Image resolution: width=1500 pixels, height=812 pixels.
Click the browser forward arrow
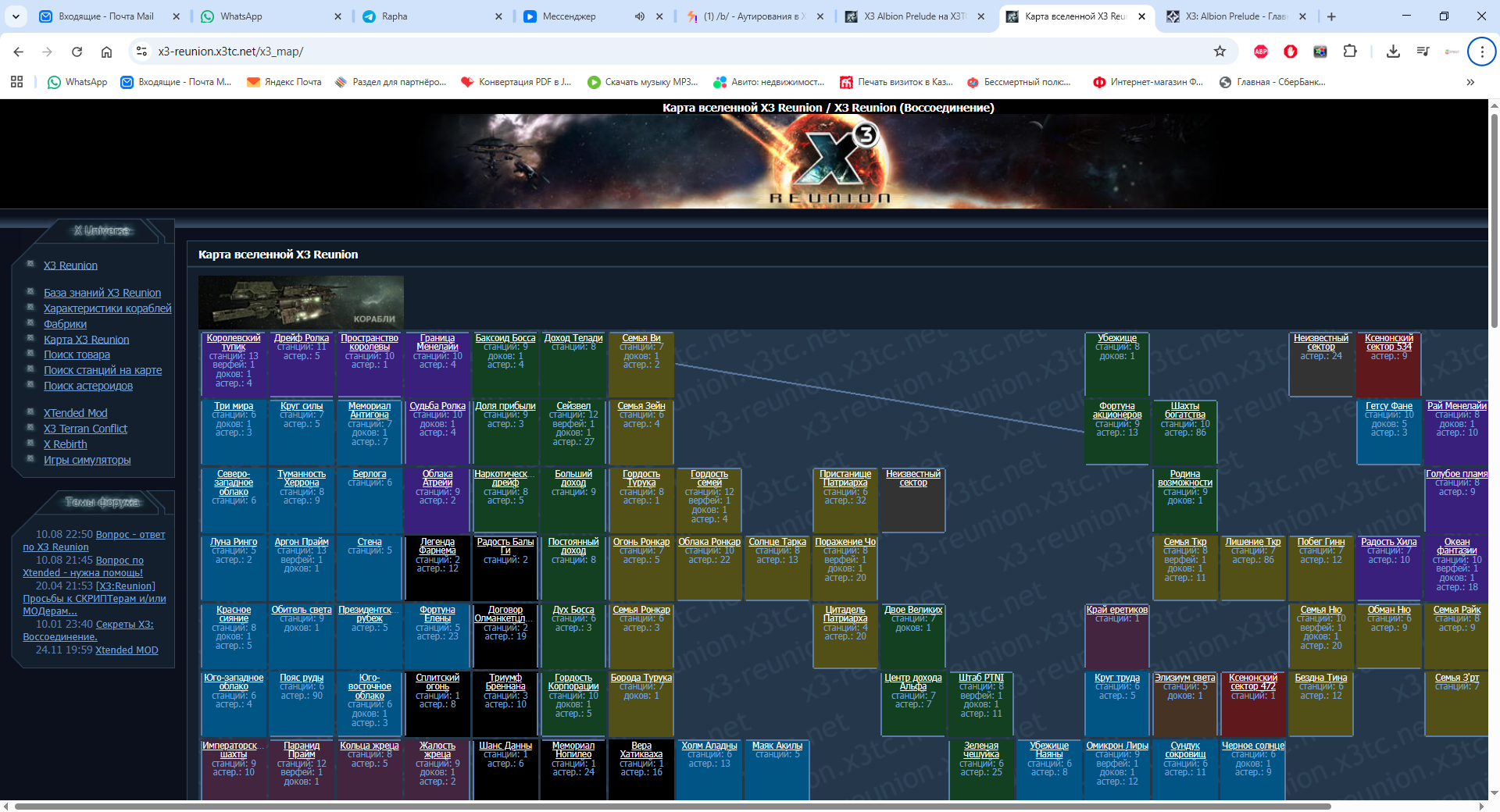point(48,52)
